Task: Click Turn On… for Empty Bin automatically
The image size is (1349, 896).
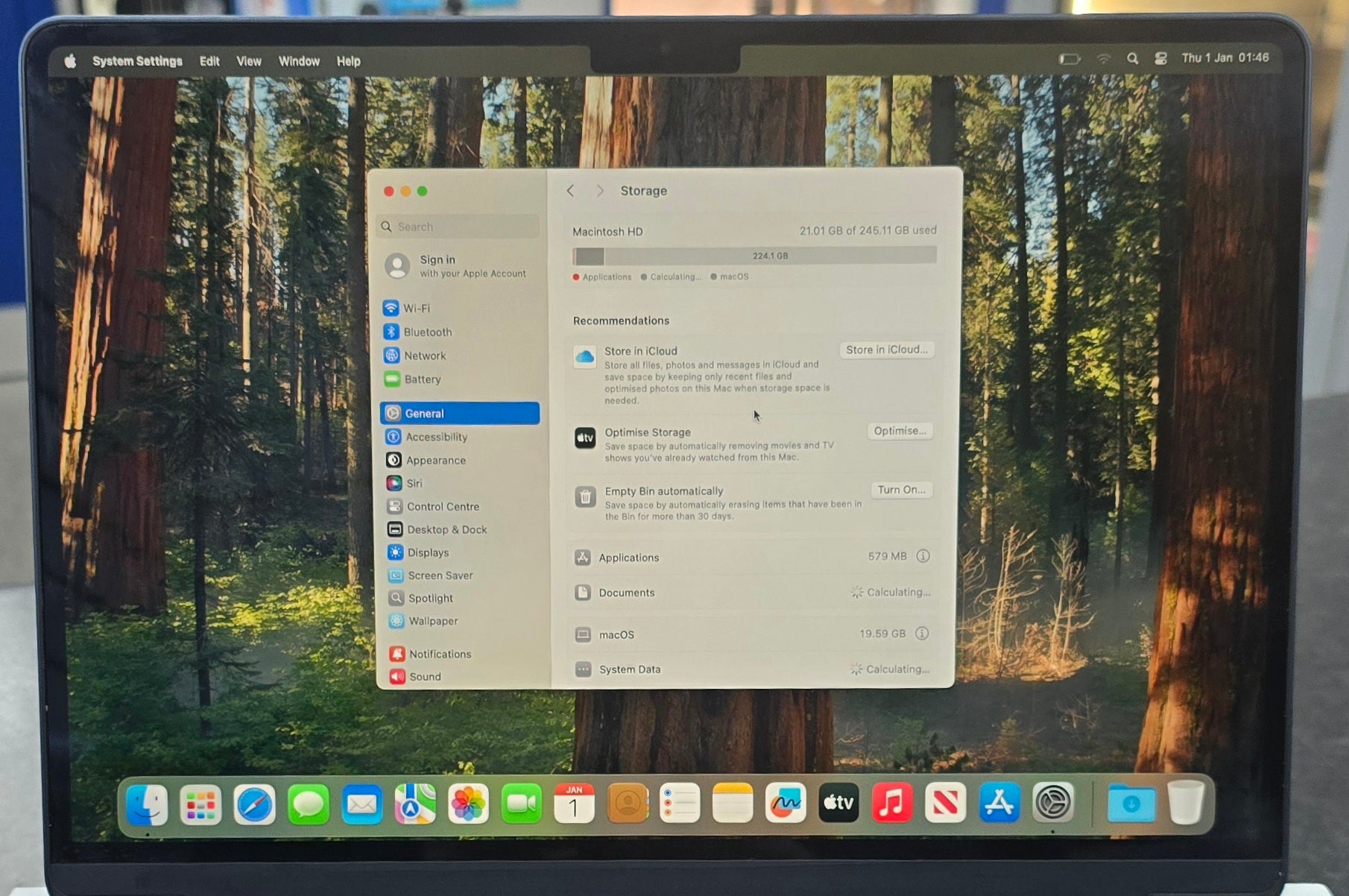Action: [x=902, y=490]
